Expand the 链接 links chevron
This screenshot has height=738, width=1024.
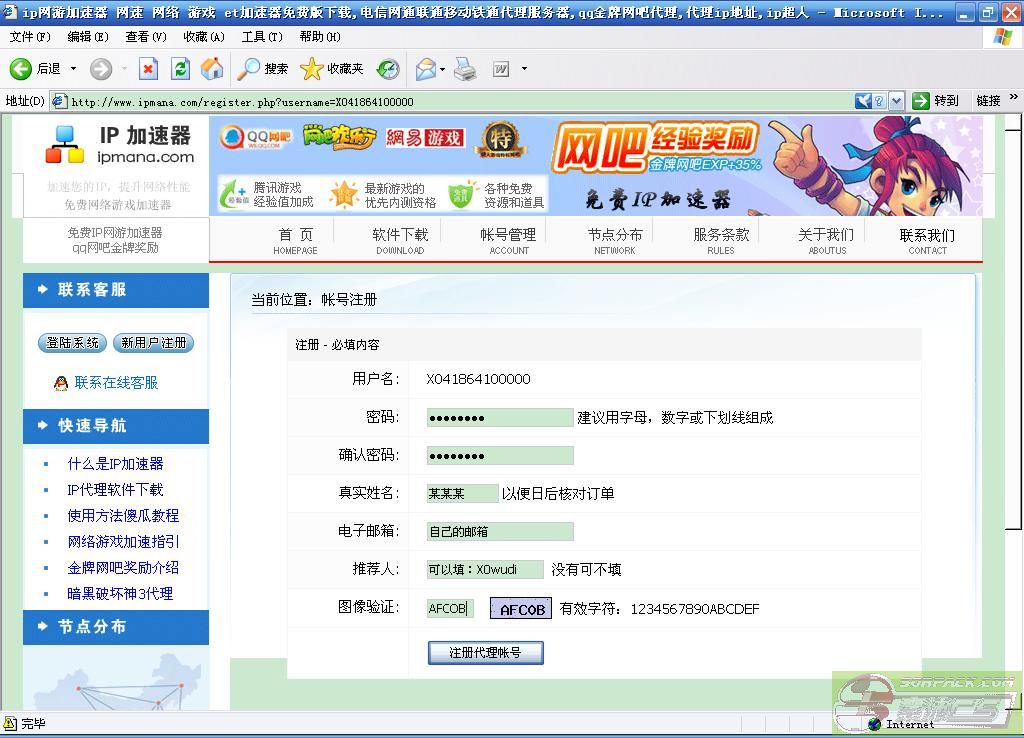point(1011,100)
